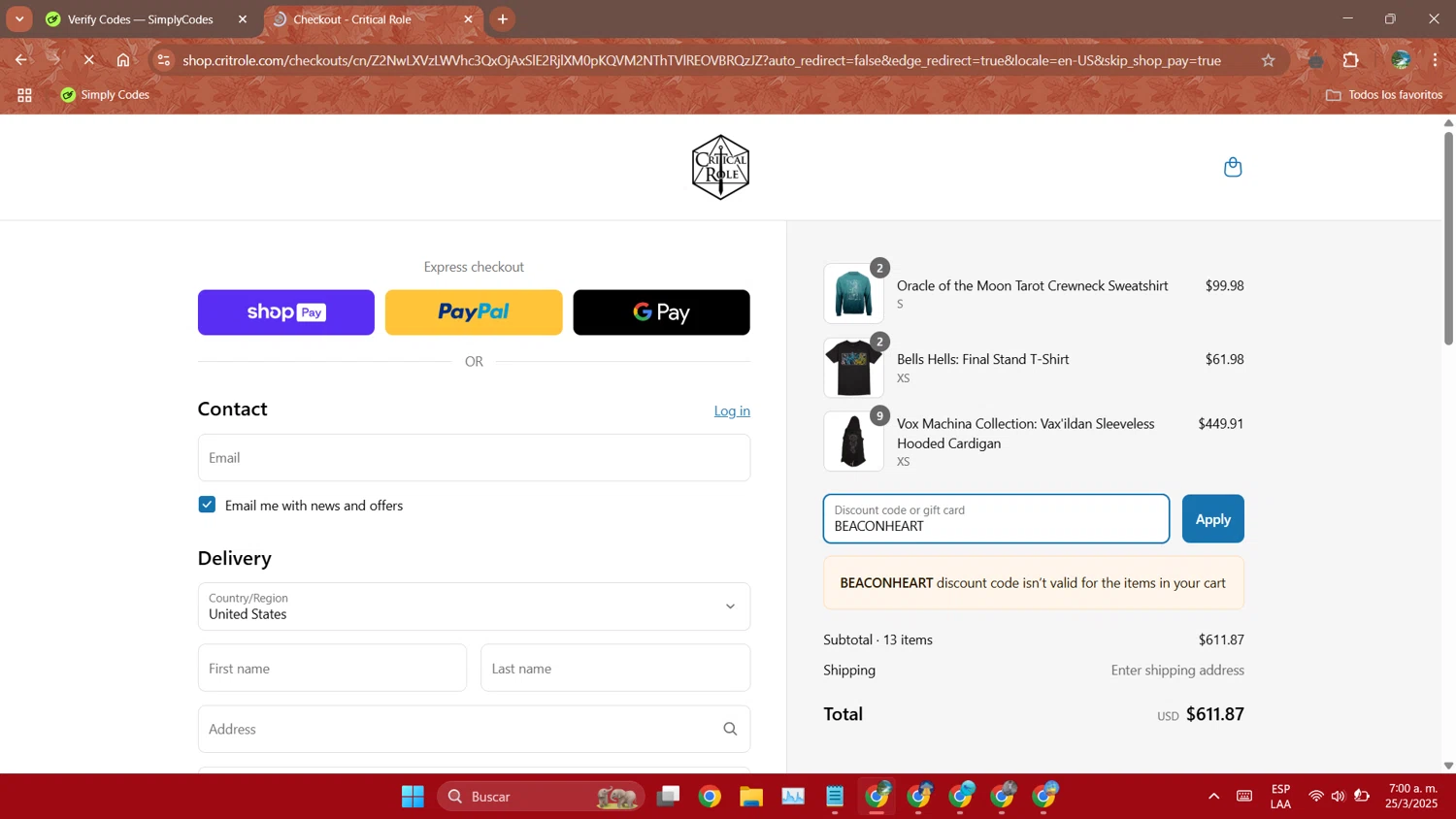
Task: Go back with browser back arrow
Action: point(20,60)
